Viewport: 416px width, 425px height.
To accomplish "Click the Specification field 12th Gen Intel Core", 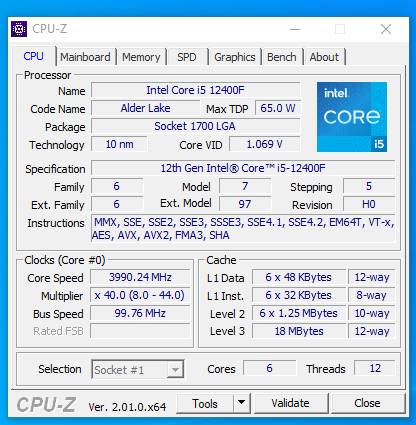I will point(243,168).
